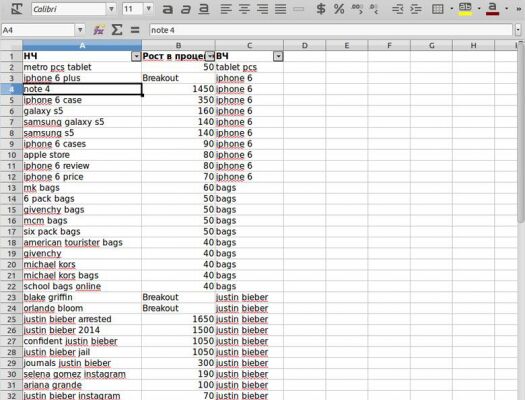Image resolution: width=525 pixels, height=400 pixels.
Task: Justify cell text
Action: tap(280, 9)
